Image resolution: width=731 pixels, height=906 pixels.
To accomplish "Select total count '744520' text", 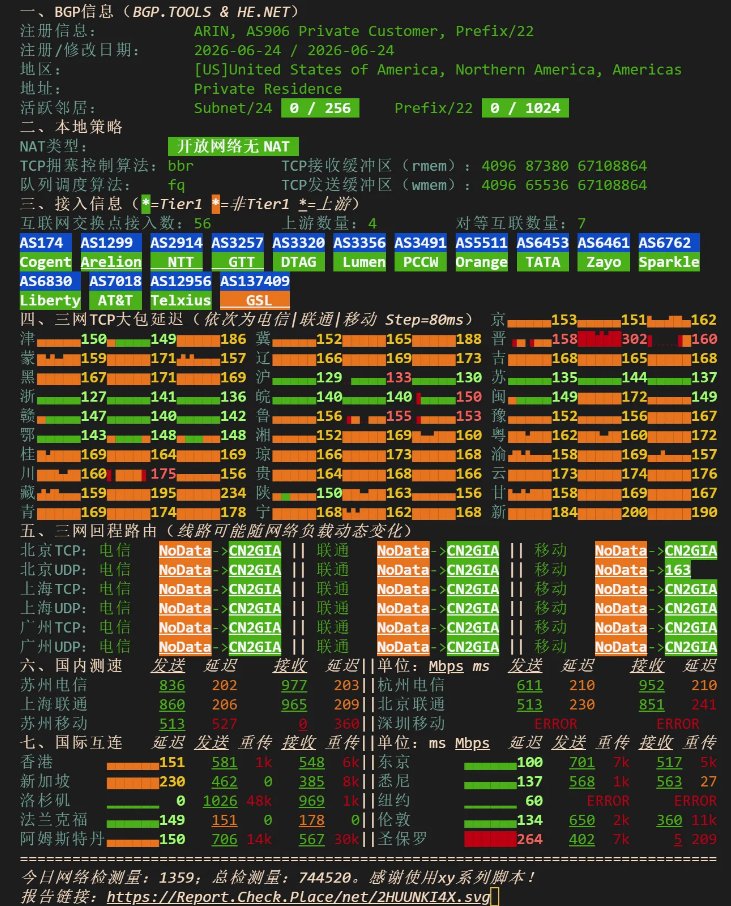I will pyautogui.click(x=324, y=878).
